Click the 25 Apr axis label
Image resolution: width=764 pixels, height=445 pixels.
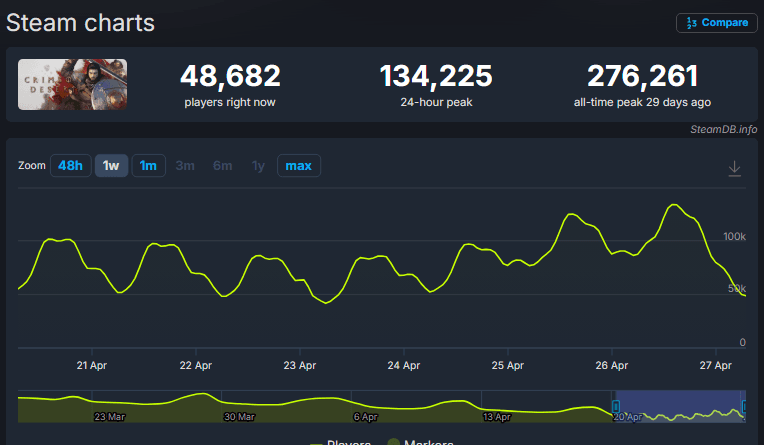(x=507, y=365)
